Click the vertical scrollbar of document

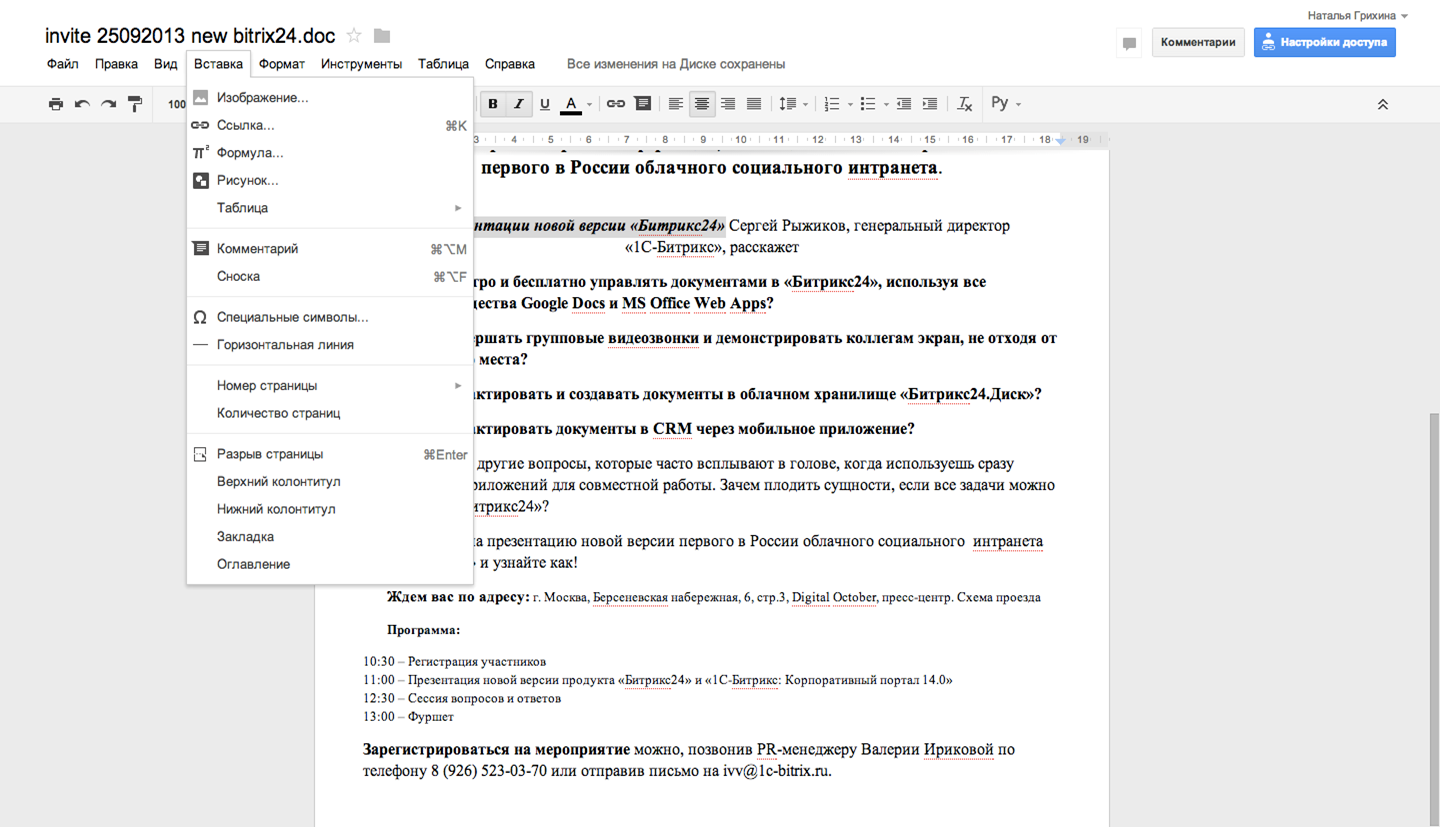(x=1434, y=620)
